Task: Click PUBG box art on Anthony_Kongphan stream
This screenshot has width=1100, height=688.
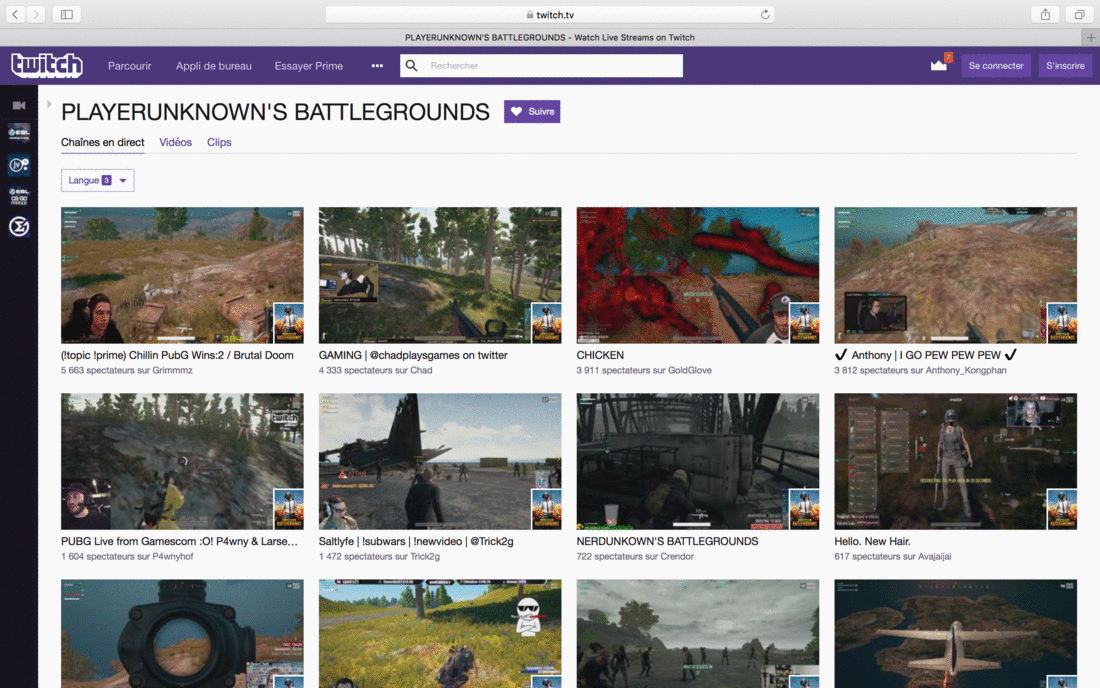Action: click(1062, 323)
